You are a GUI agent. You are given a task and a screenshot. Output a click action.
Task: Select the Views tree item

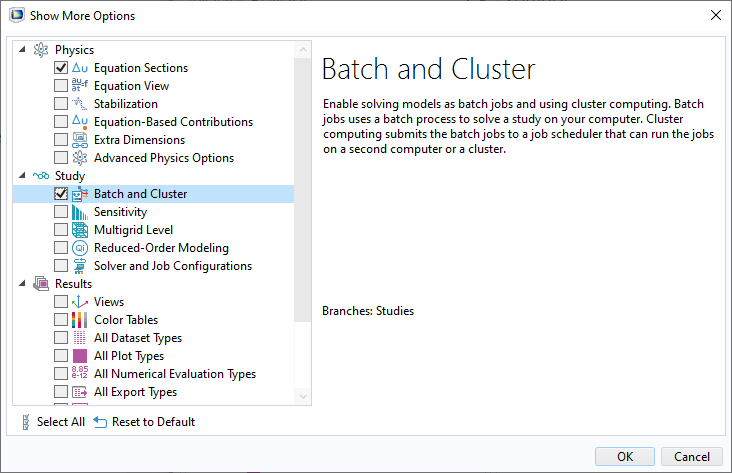[x=109, y=302]
